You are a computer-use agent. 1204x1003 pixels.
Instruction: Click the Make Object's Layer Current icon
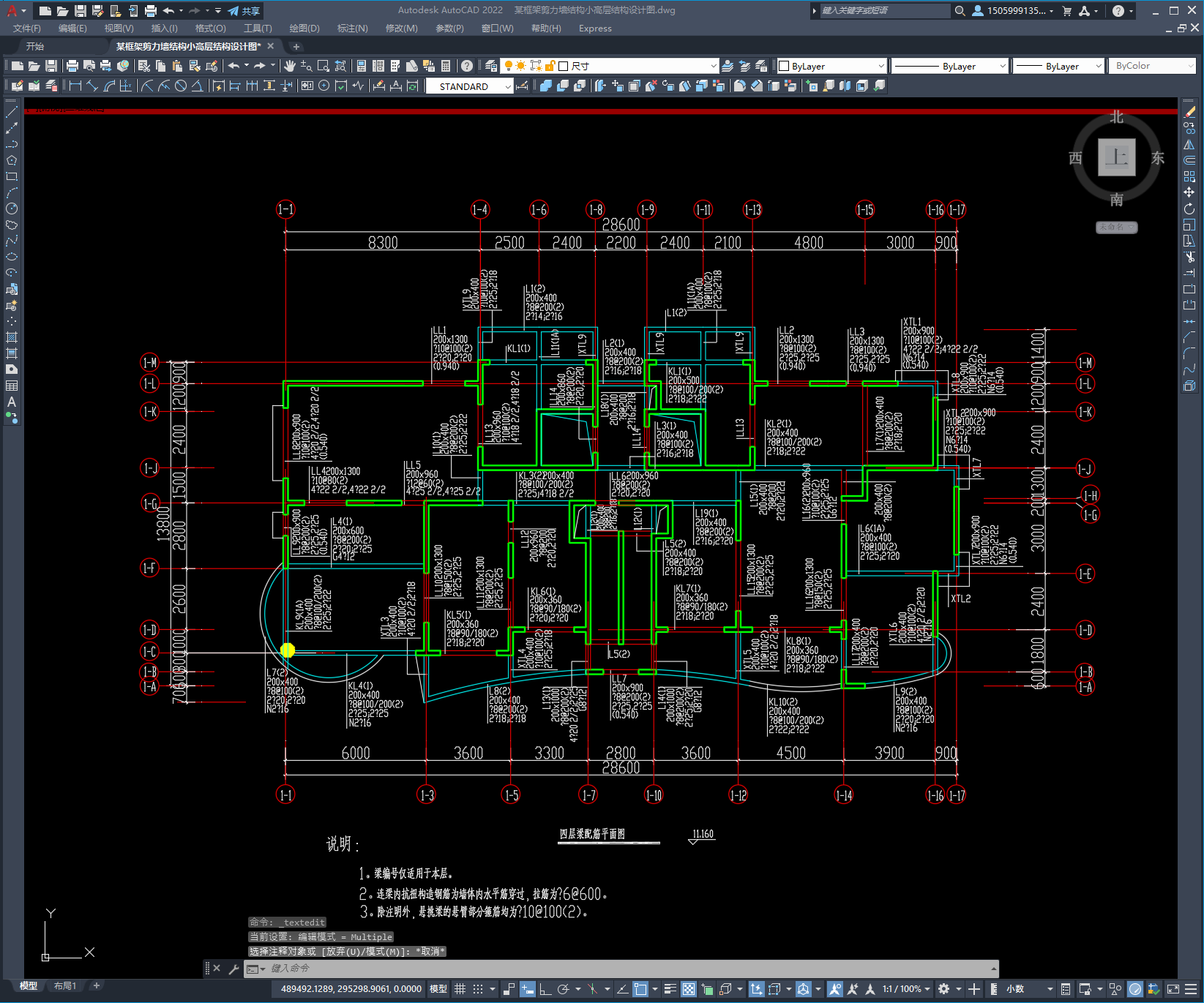728,66
